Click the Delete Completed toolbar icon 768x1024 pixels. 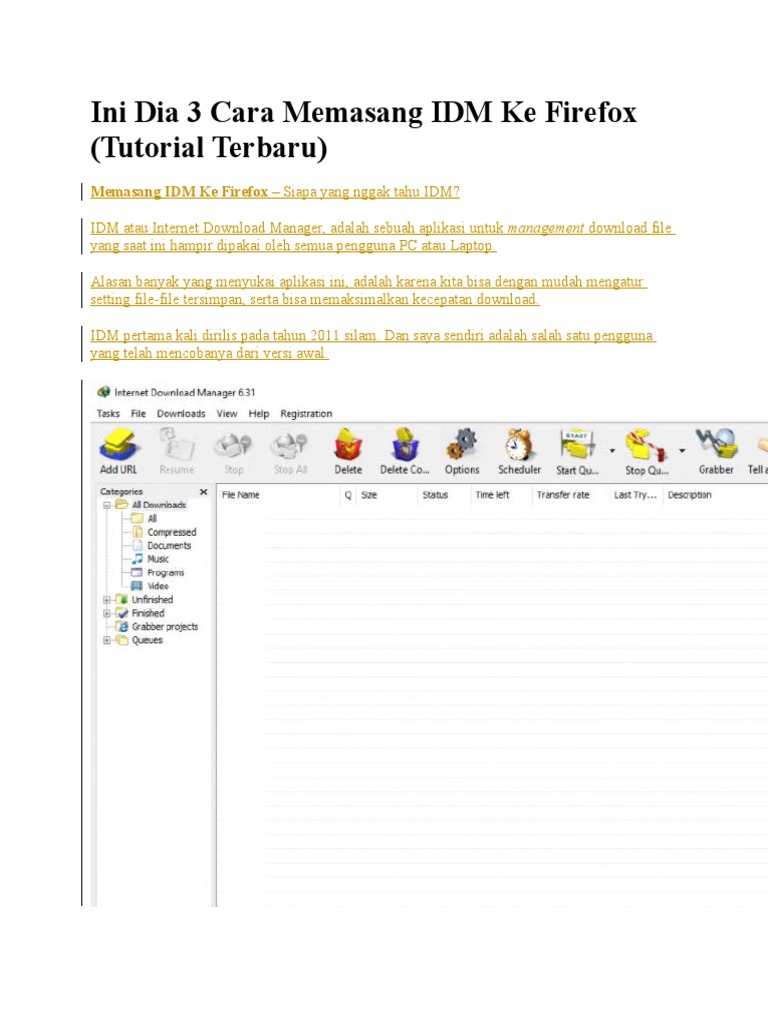click(x=405, y=444)
